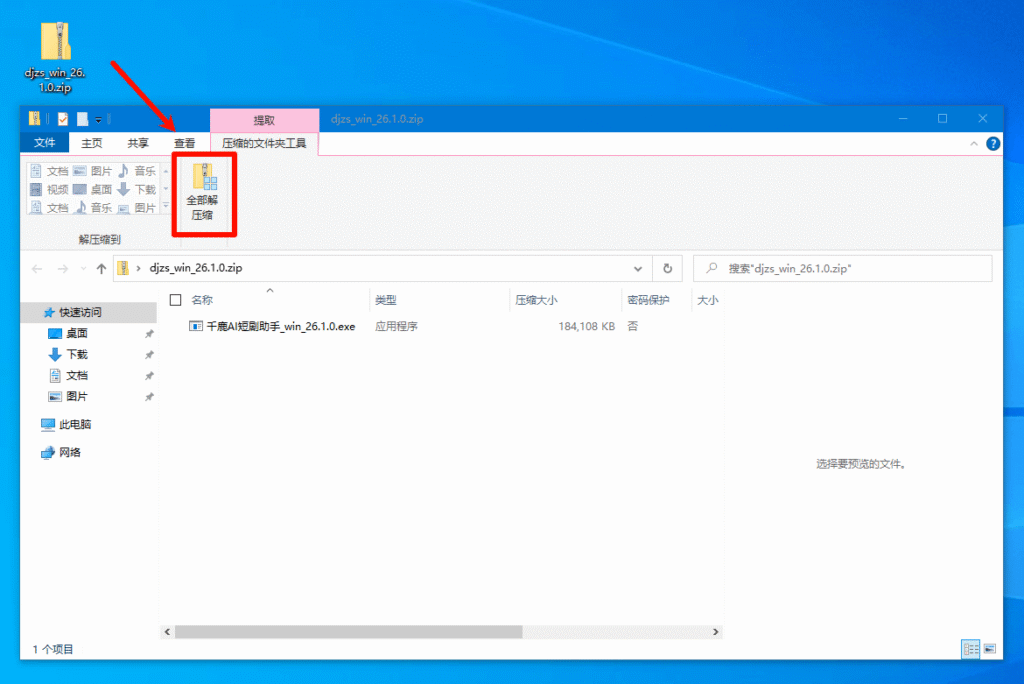Screen dimensions: 1024x684
Task: Open the quick access toolbar customize dropdown
Action: 98,119
